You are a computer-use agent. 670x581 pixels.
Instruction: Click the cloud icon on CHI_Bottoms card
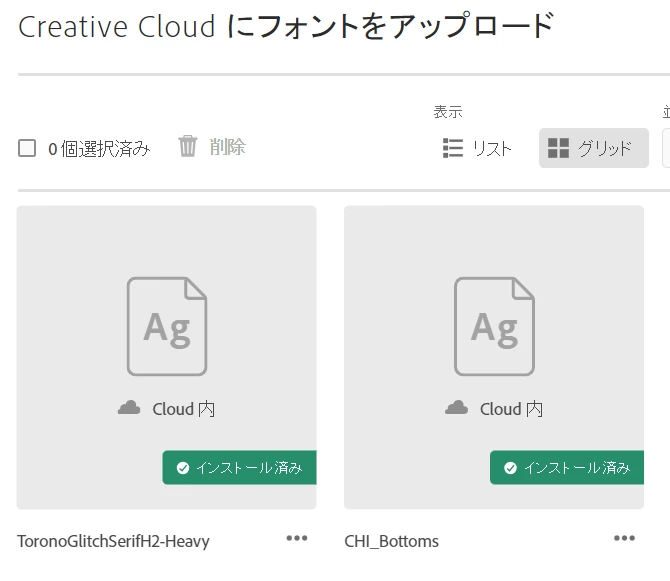click(x=456, y=408)
